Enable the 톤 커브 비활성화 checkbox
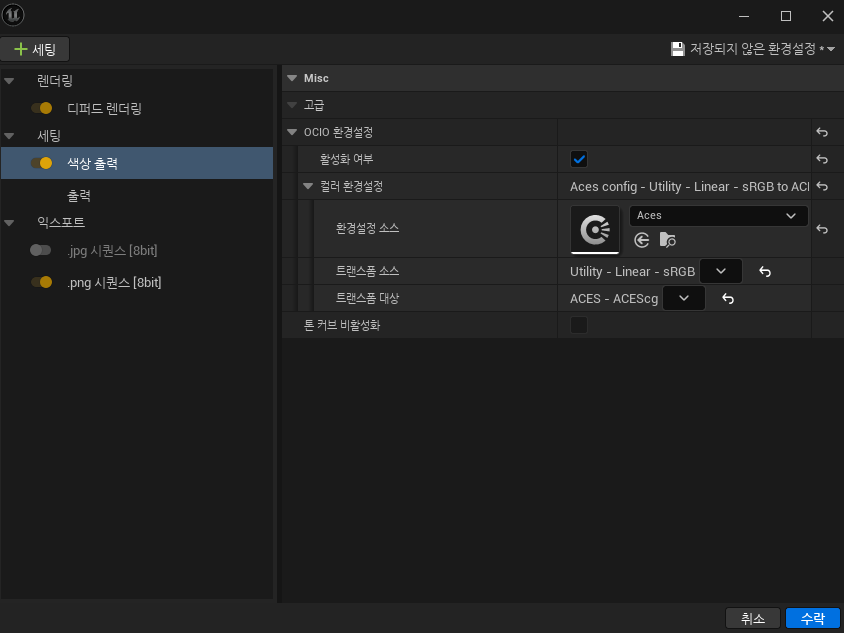 click(x=579, y=325)
